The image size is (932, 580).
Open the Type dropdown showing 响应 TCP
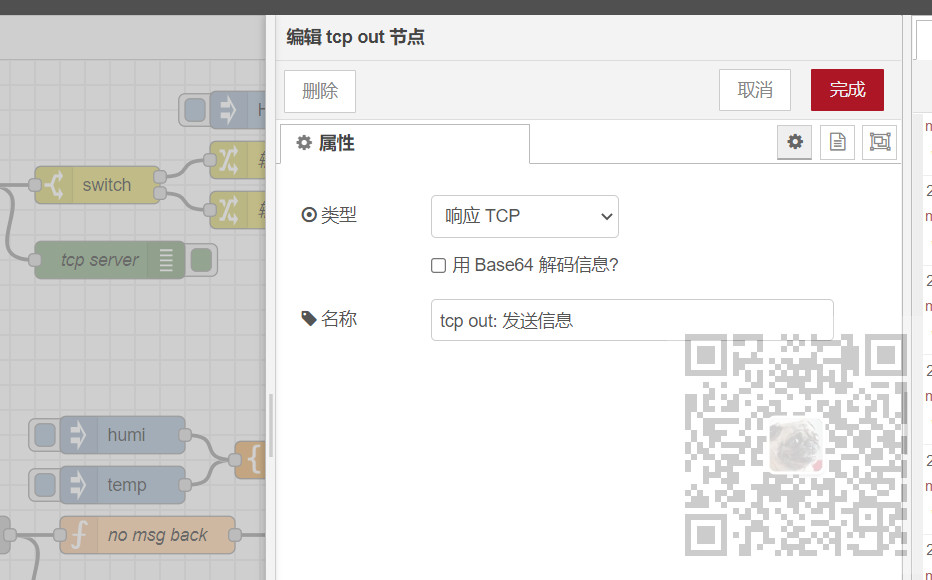pos(524,216)
